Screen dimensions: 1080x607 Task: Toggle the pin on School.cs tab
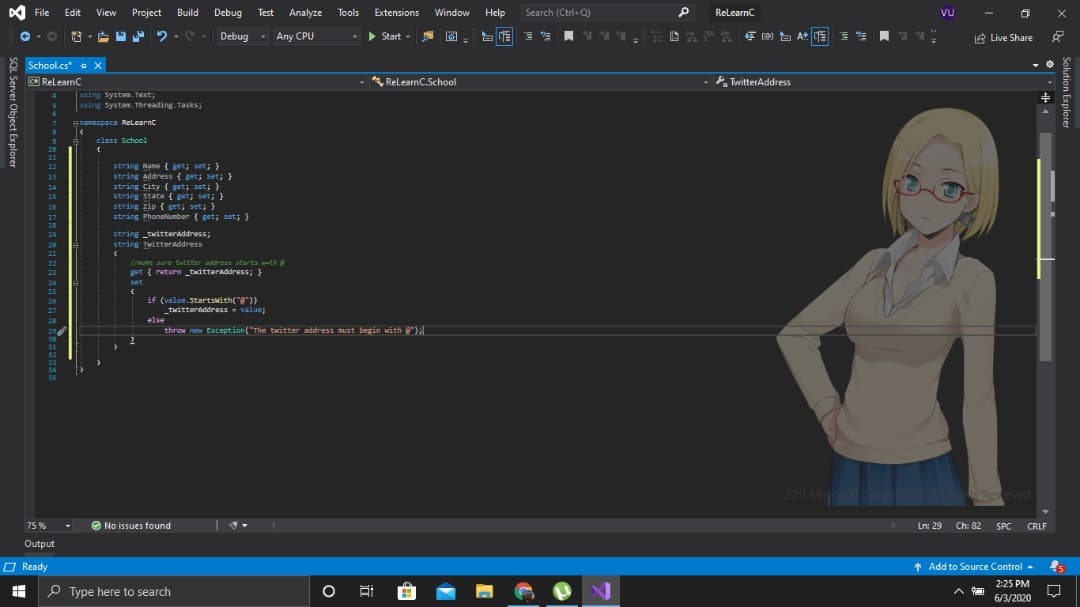[x=84, y=65]
